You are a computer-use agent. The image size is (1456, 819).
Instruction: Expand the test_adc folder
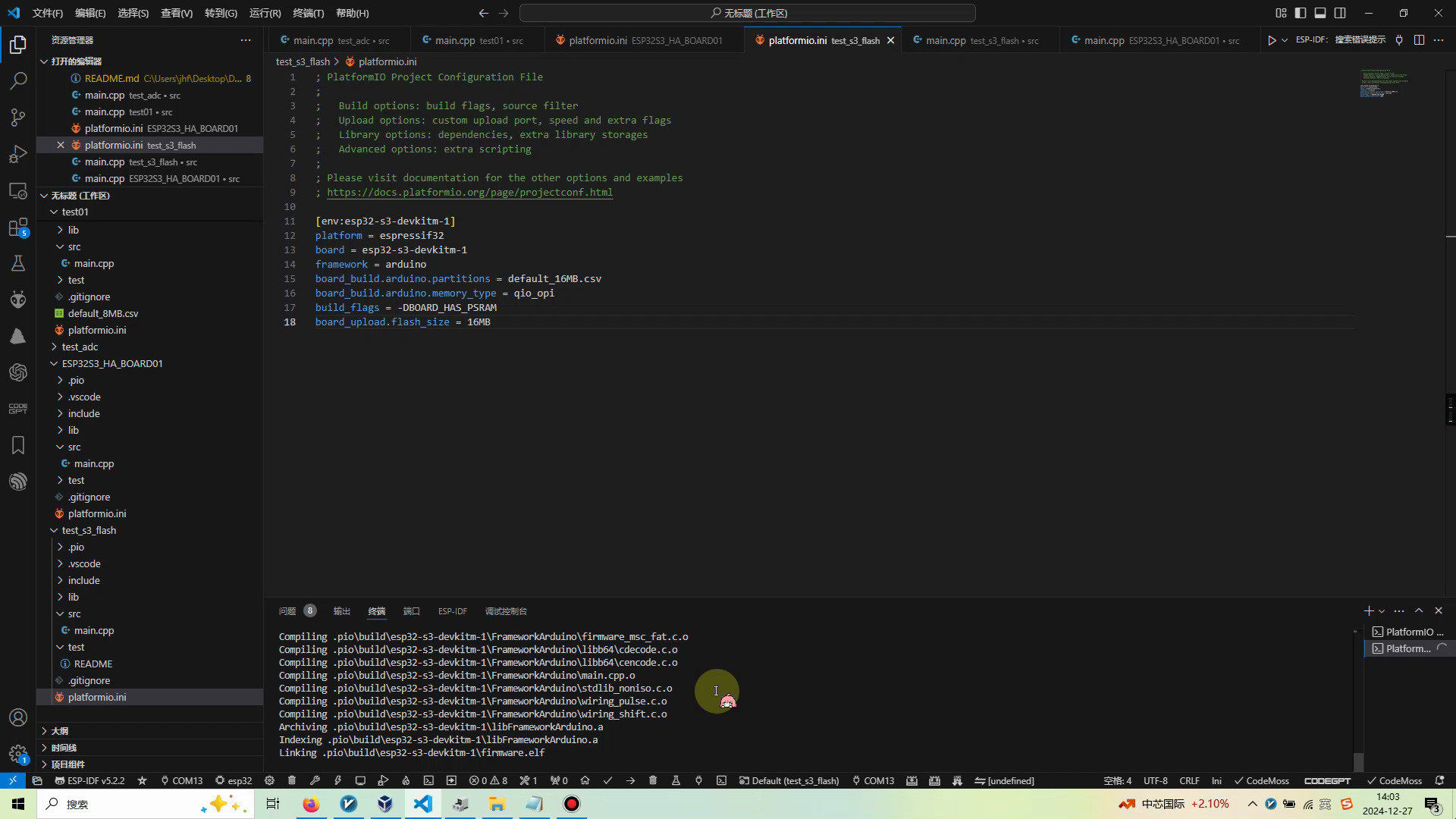coord(80,347)
